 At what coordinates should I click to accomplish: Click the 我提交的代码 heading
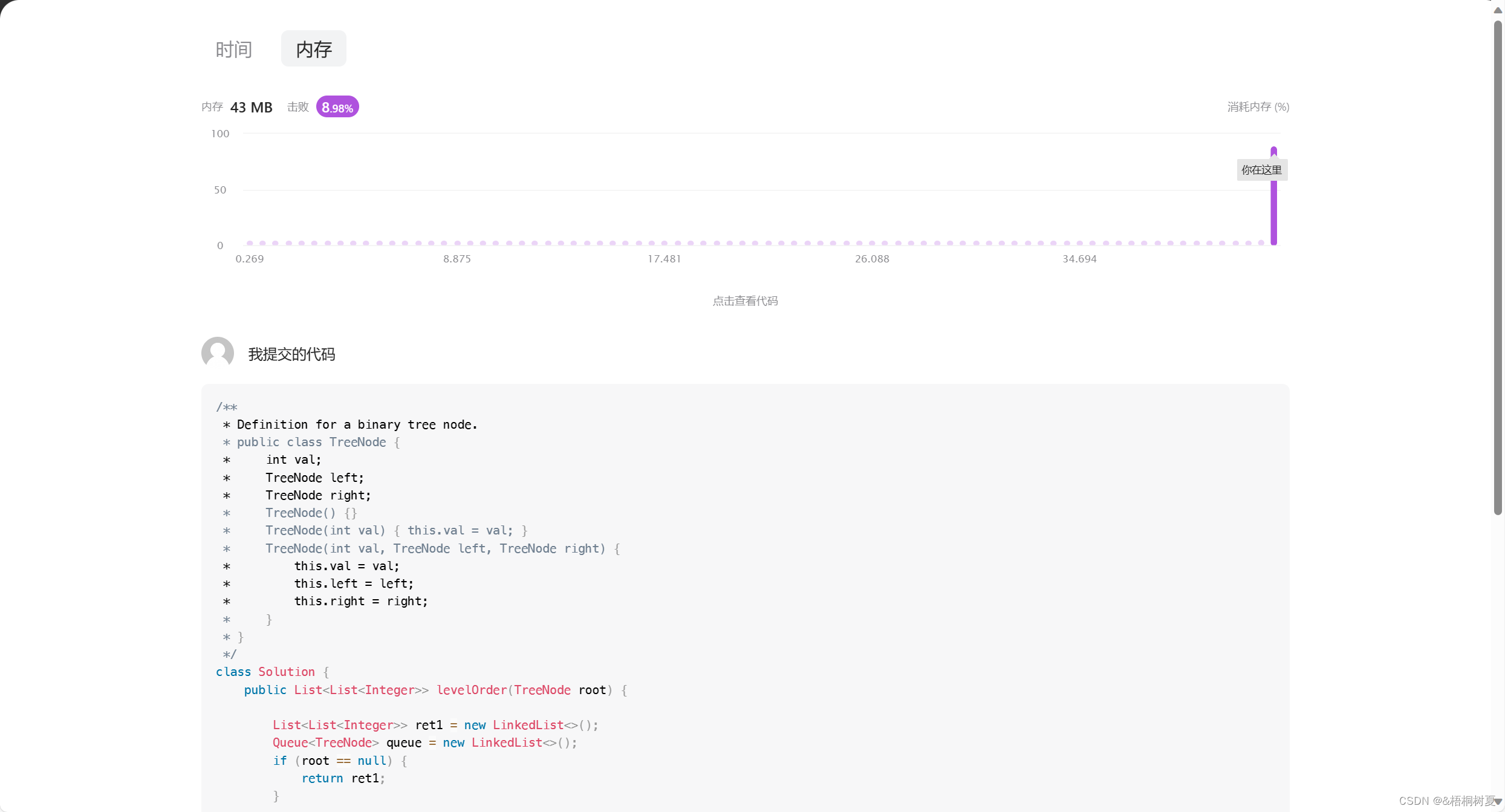click(291, 354)
